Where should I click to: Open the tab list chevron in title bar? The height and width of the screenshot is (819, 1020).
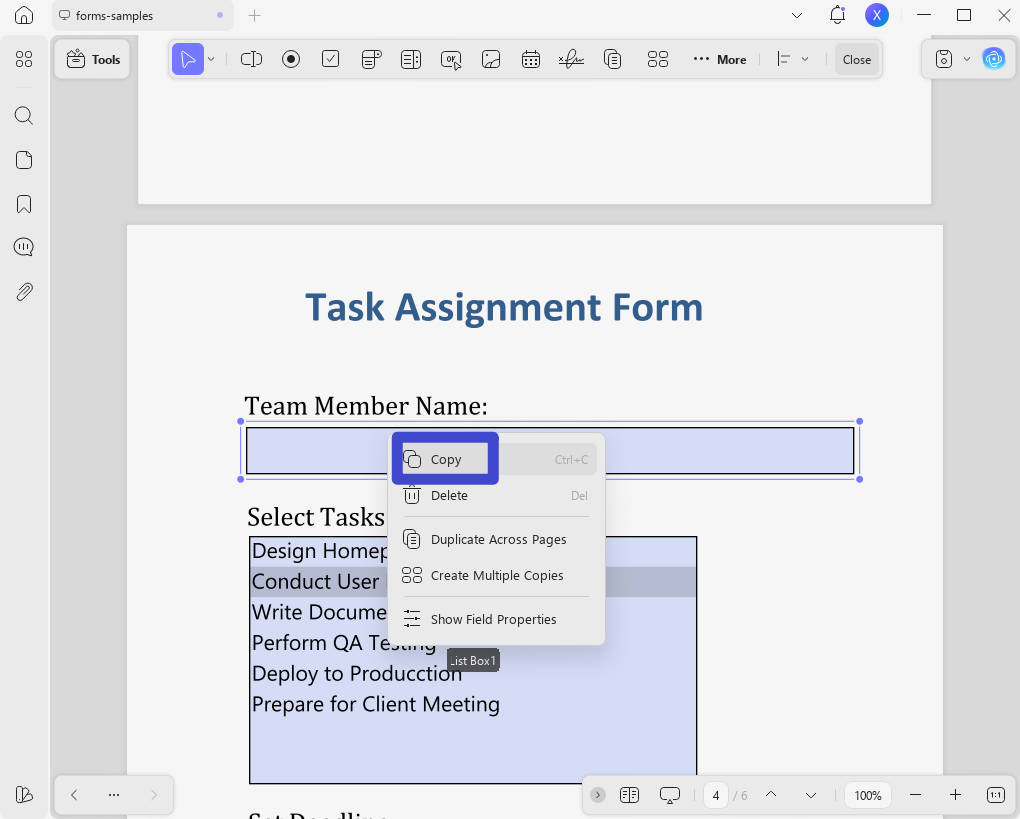pos(797,15)
